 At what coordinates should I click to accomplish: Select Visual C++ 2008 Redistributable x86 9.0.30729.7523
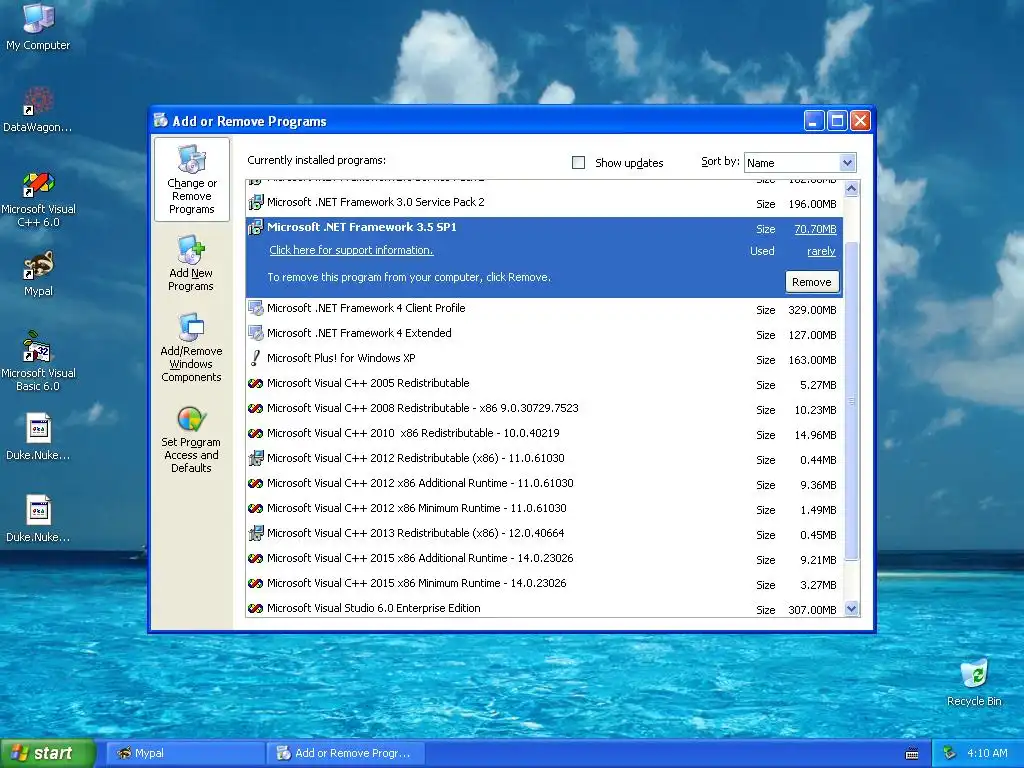544,408
